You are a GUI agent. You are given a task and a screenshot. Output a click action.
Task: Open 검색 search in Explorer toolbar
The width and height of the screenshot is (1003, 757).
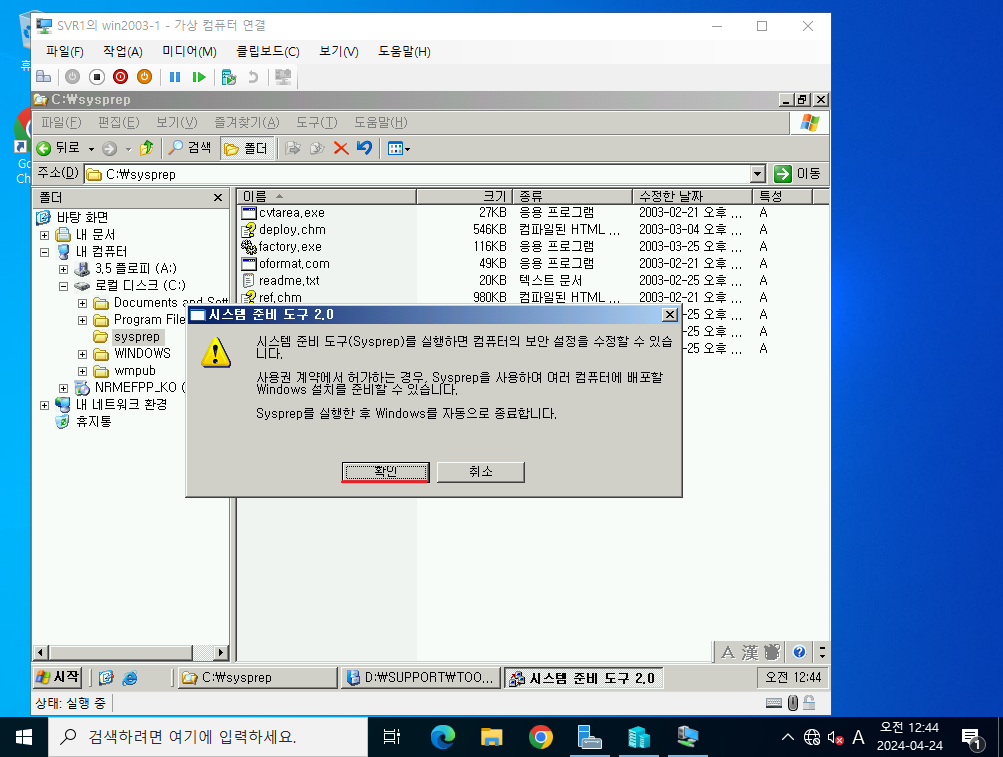tap(189, 148)
